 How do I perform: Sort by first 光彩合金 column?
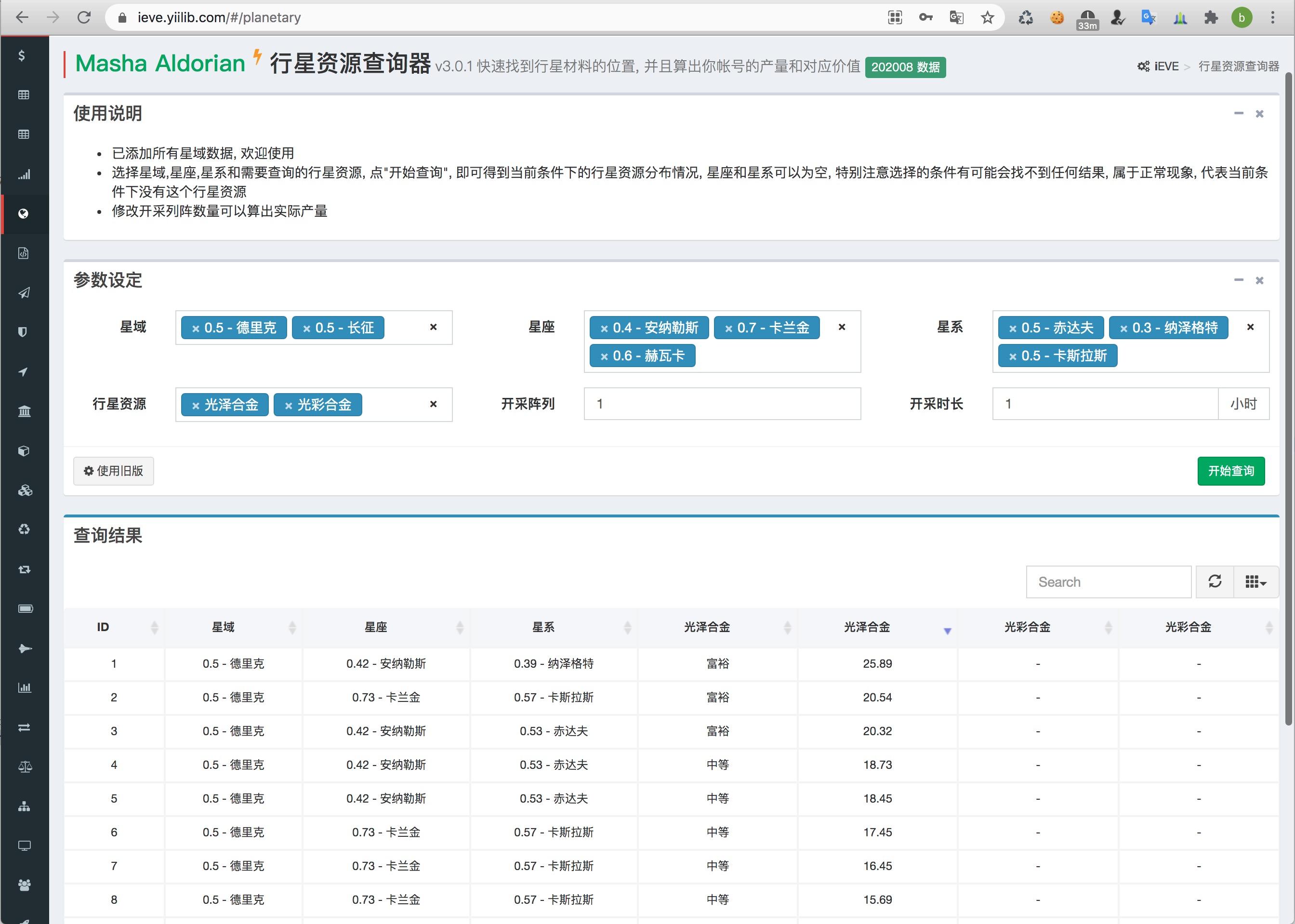(x=1038, y=628)
